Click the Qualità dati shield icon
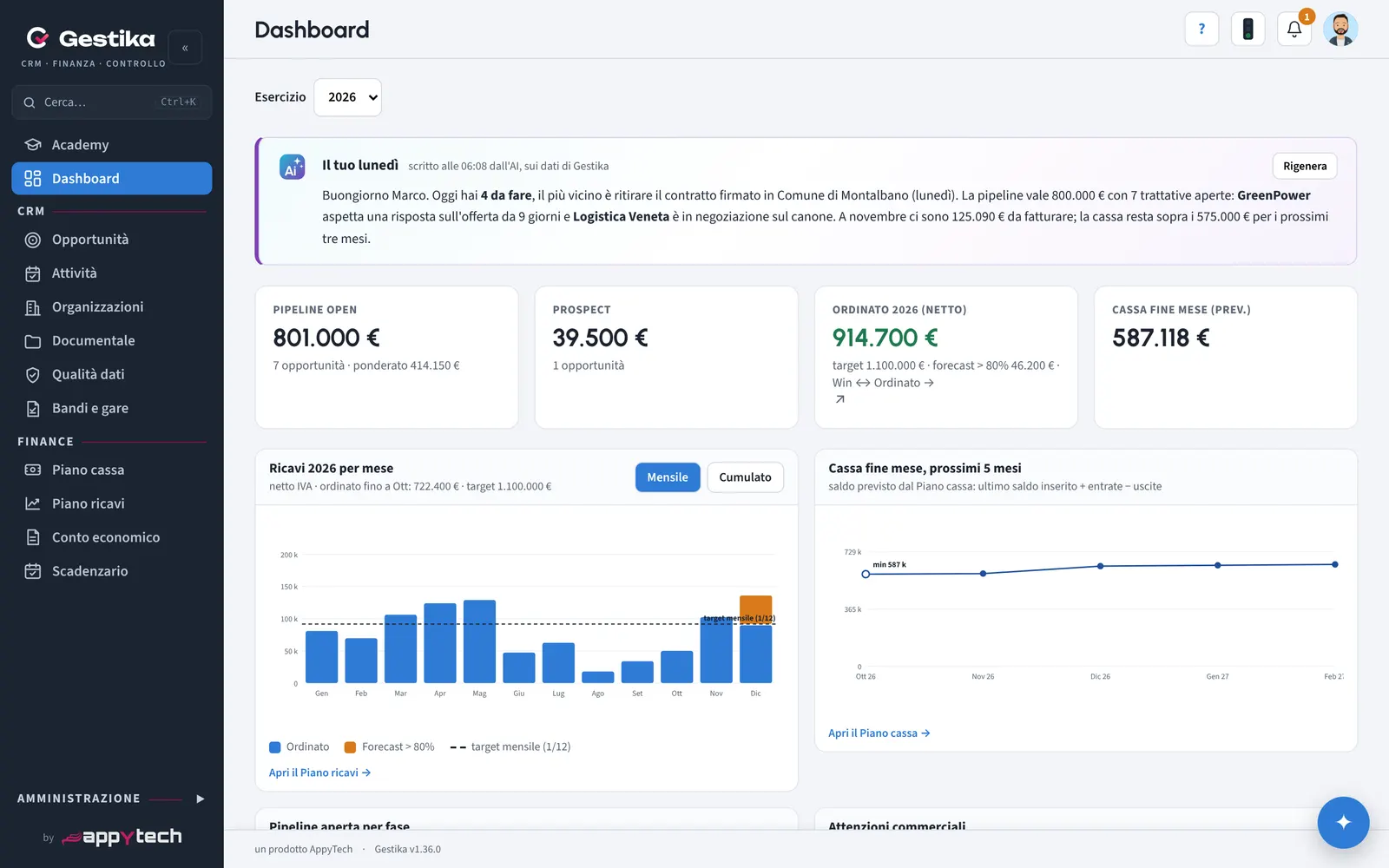This screenshot has height=868, width=1389. [x=33, y=375]
